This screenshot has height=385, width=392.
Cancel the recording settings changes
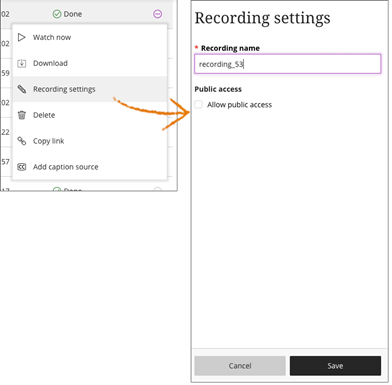(x=240, y=366)
